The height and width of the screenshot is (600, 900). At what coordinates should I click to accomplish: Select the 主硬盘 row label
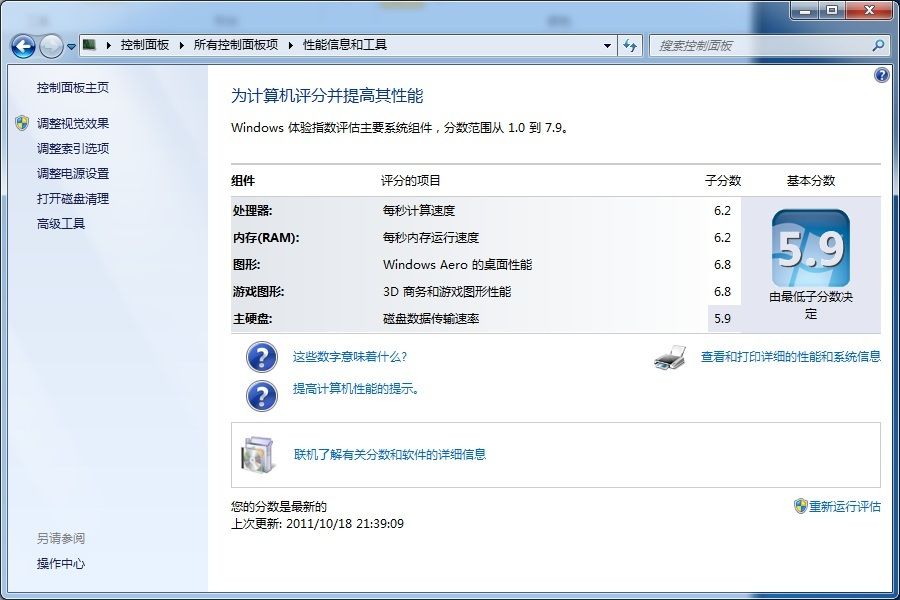[253, 319]
